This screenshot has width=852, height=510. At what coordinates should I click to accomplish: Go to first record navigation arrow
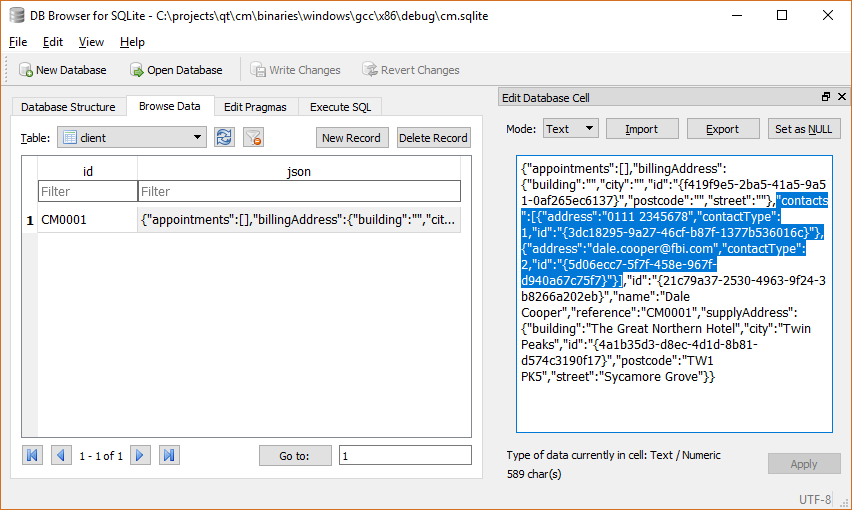(x=33, y=456)
